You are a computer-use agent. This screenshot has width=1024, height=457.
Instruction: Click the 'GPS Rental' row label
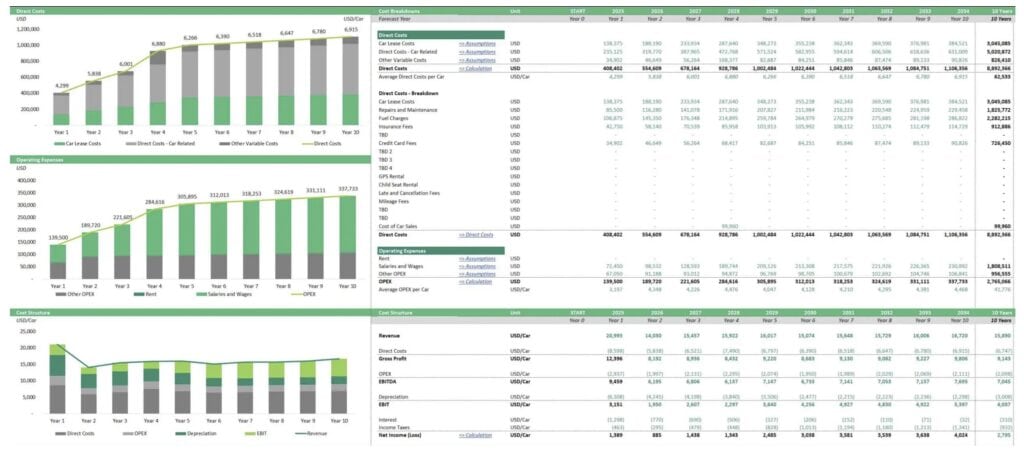click(392, 176)
